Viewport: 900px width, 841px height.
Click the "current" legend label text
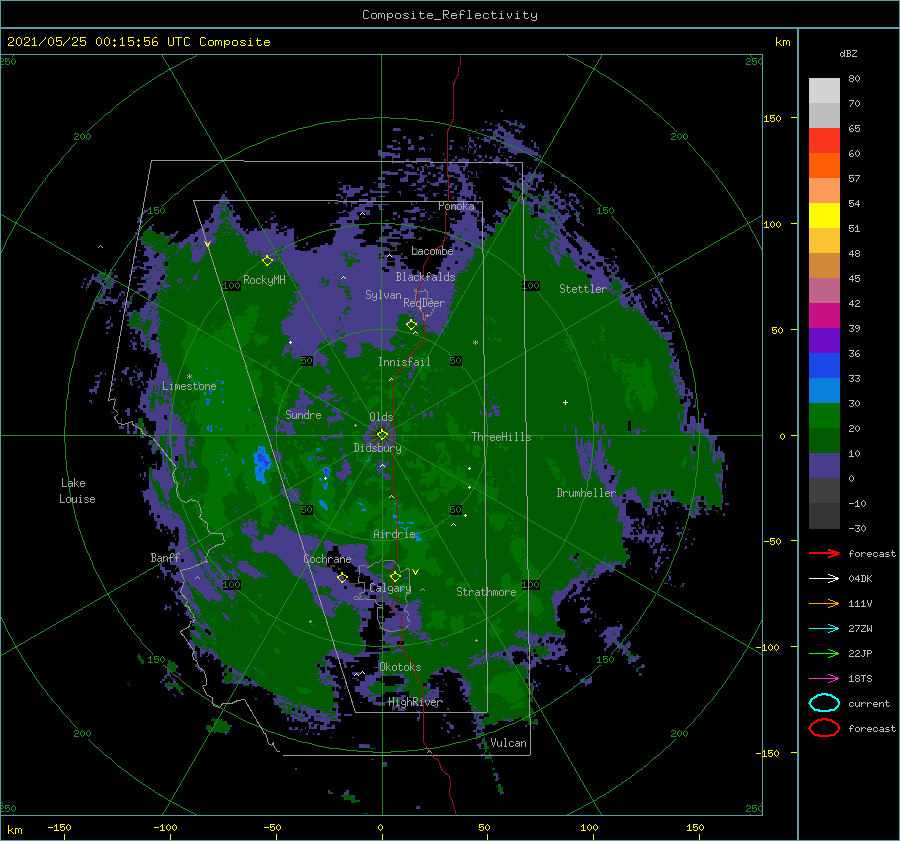(869, 703)
